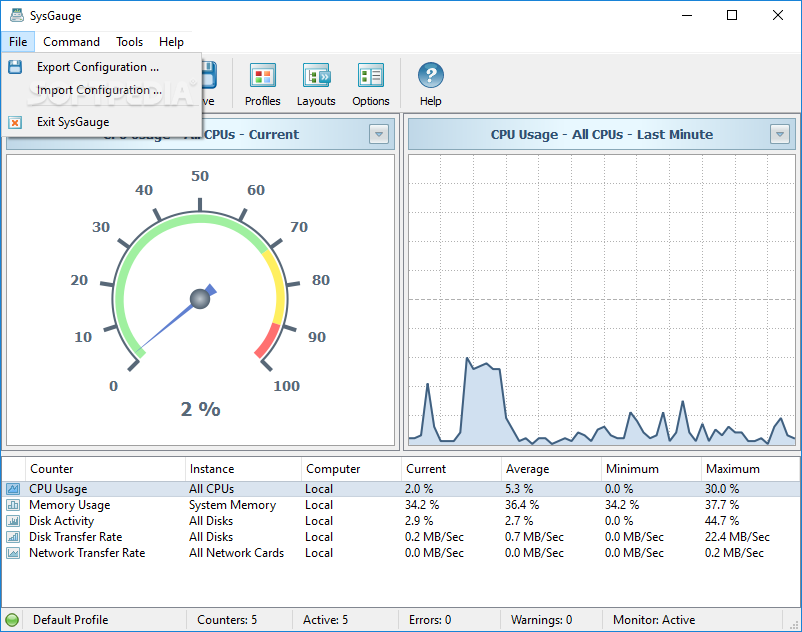The height and width of the screenshot is (632, 802).
Task: Open Profiles from the toolbar
Action: click(x=262, y=84)
